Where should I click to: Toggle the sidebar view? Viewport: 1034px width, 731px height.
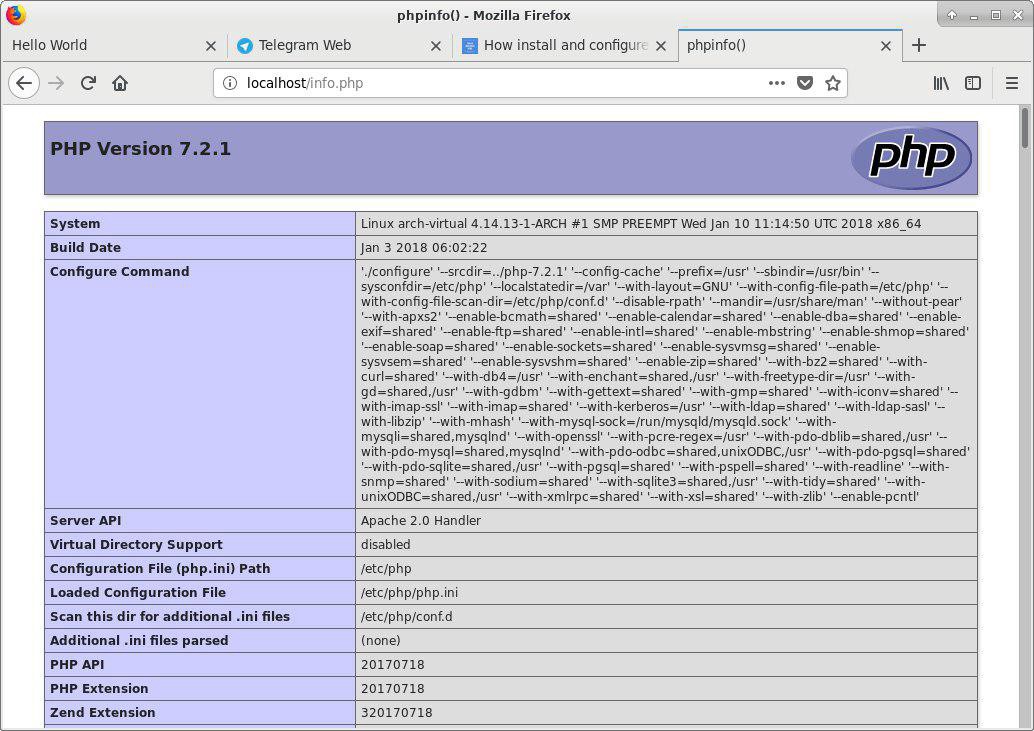pos(973,83)
